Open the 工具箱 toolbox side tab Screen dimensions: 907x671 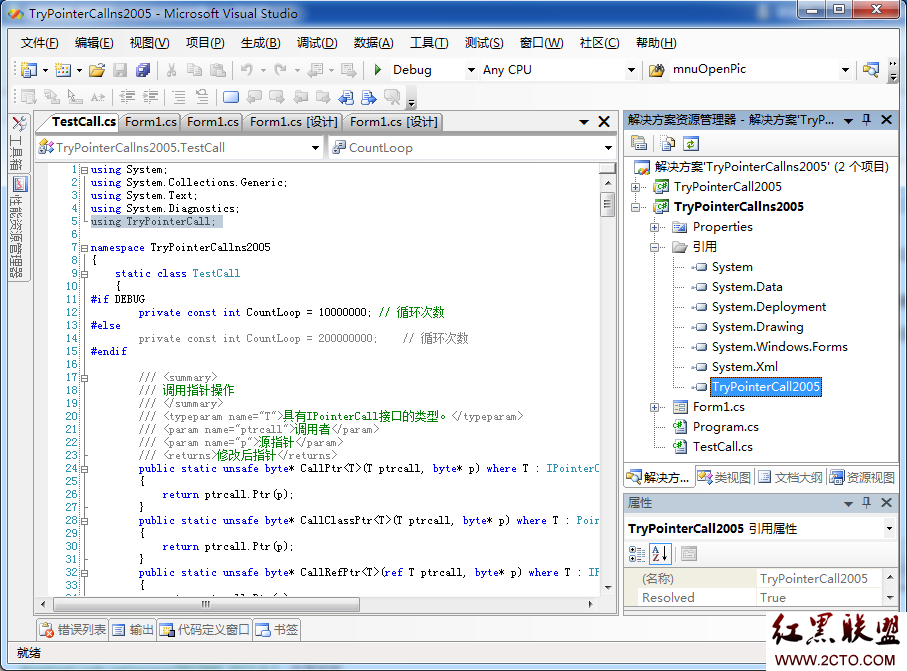tap(18, 141)
